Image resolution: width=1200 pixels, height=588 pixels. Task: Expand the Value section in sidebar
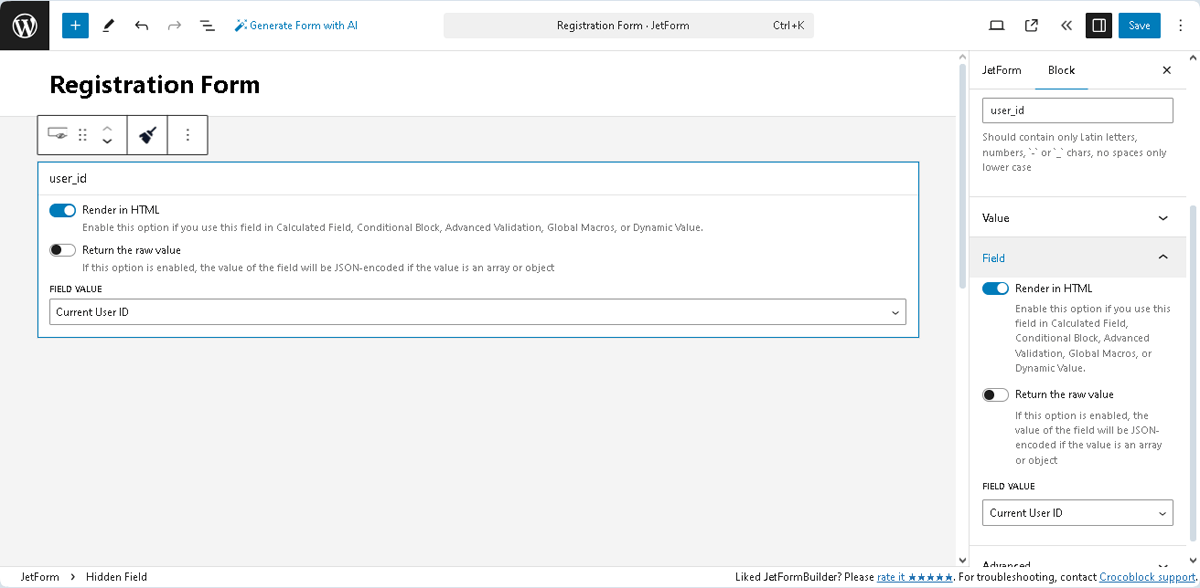tap(1077, 217)
